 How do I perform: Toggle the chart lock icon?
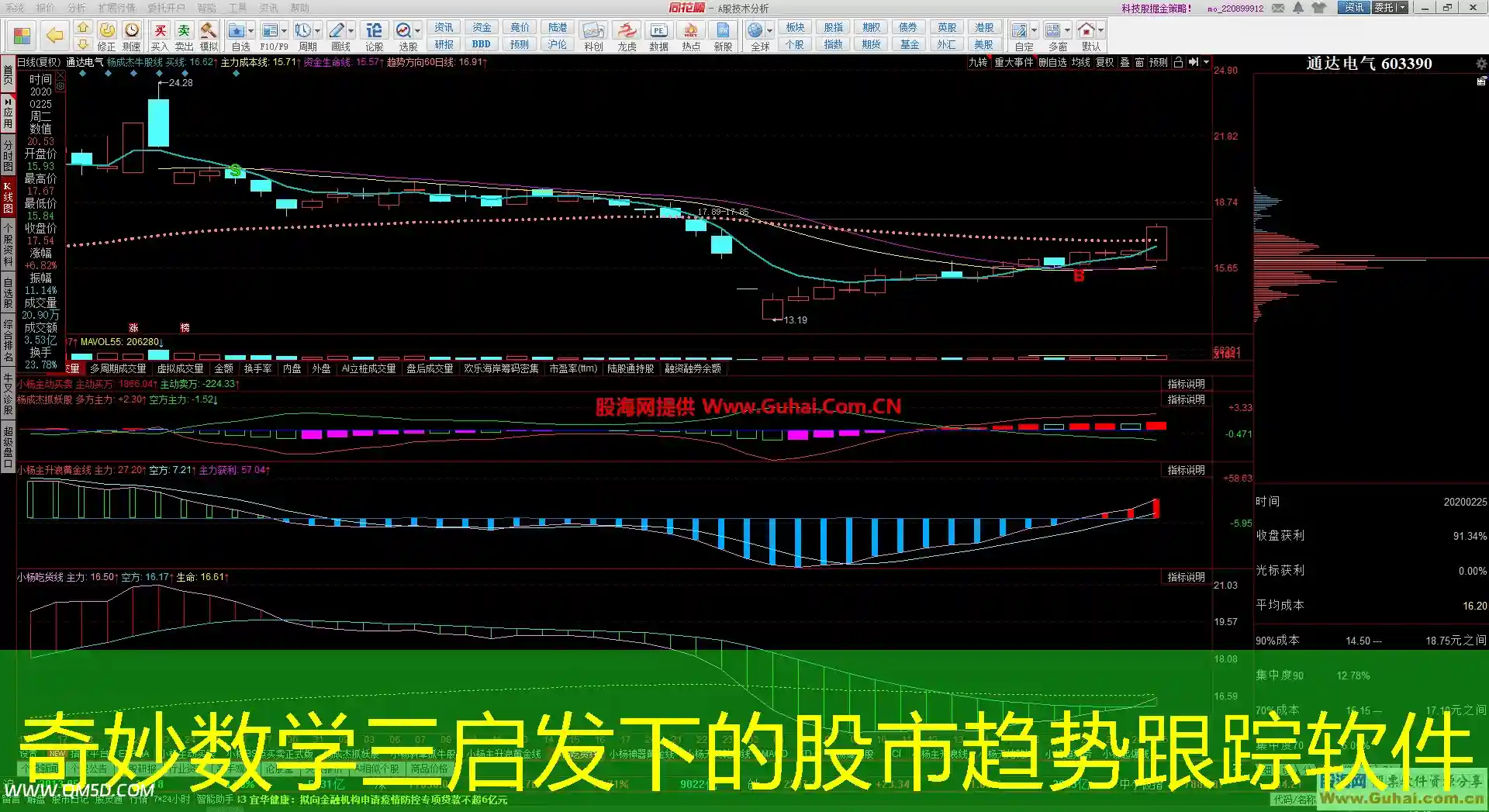point(1178,62)
